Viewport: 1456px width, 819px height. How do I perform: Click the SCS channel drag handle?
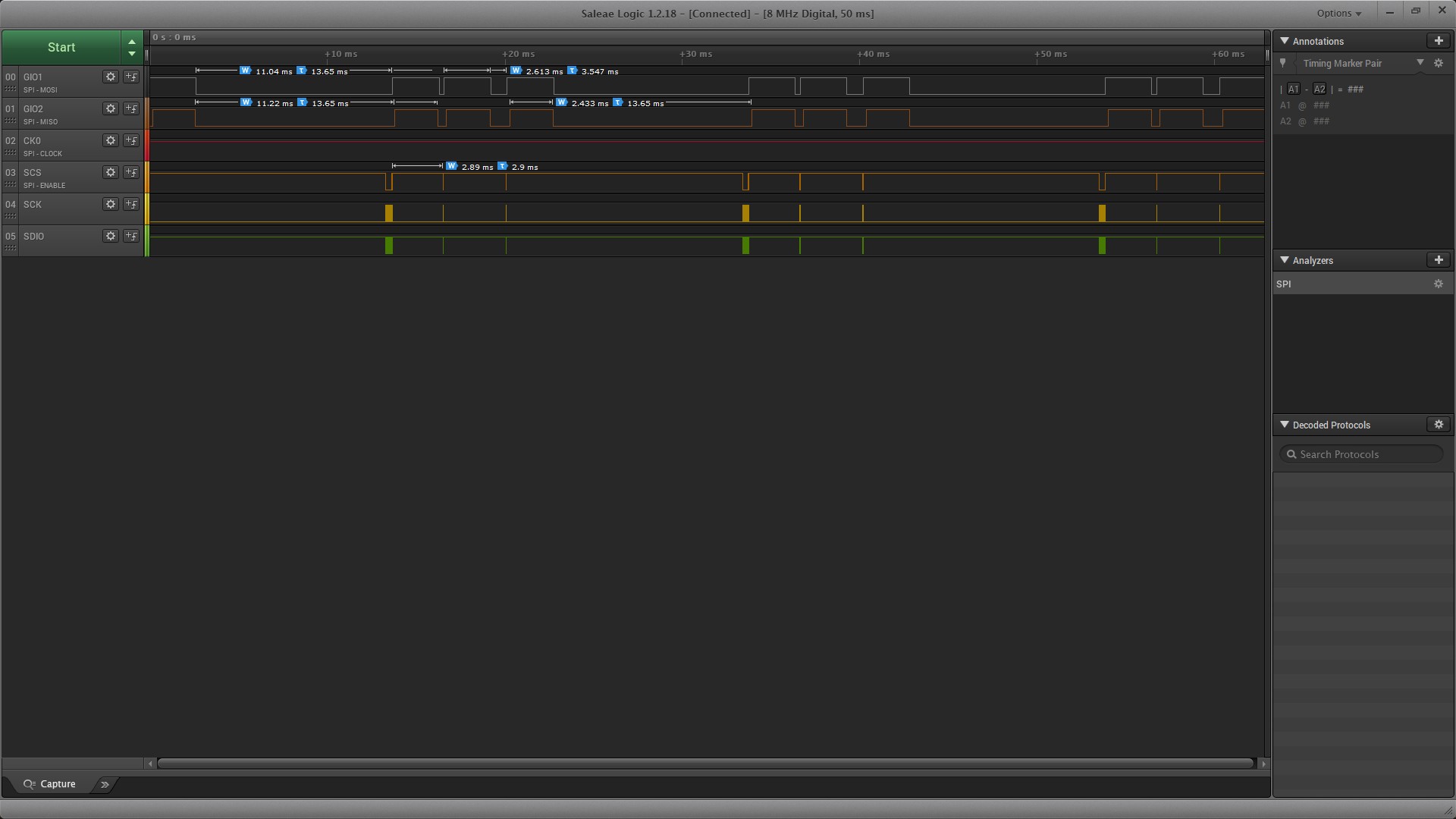coord(11,185)
